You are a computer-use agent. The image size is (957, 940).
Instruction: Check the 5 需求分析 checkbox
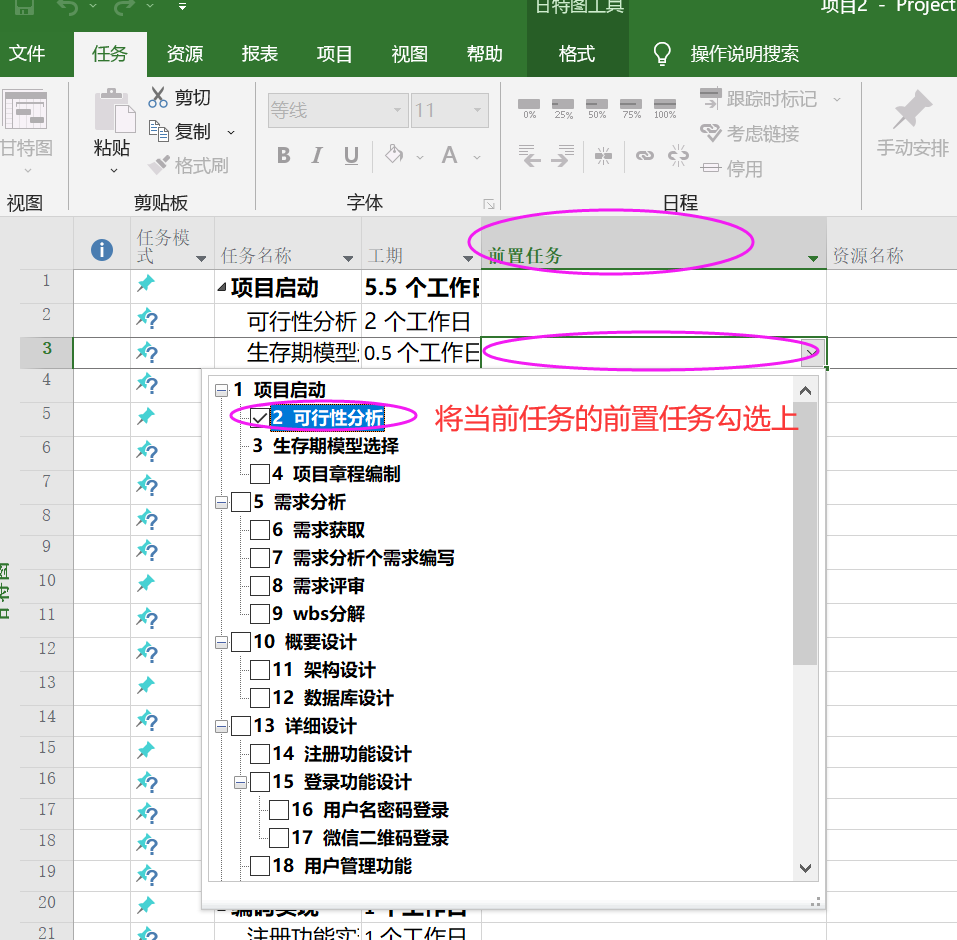[x=241, y=502]
